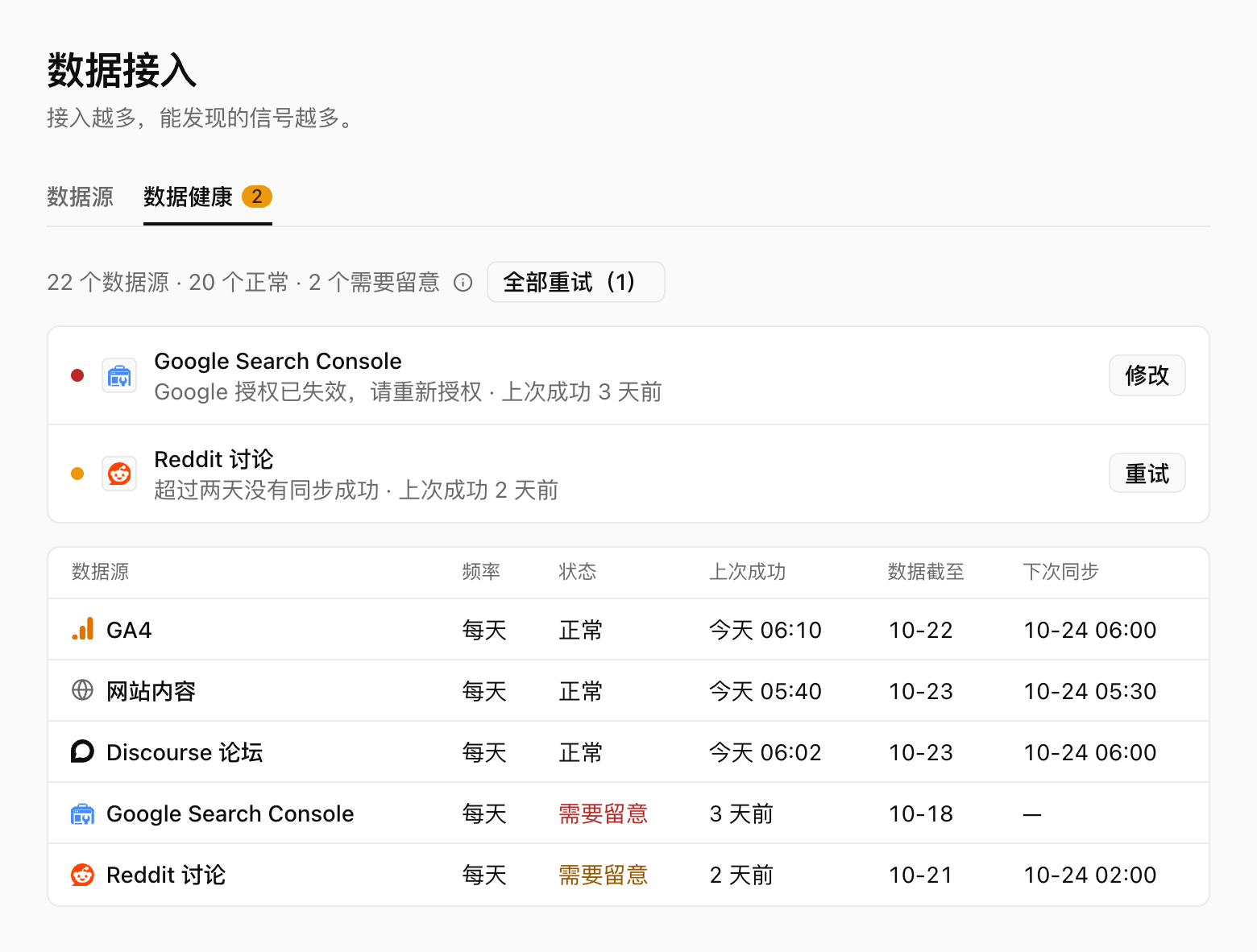This screenshot has width=1257, height=952.
Task: Click Google Search Console icon in table row
Action: click(x=83, y=813)
